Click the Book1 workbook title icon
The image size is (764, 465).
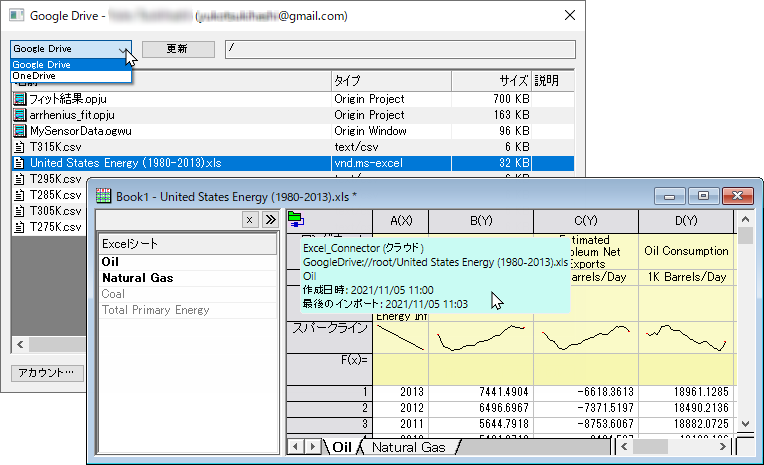click(x=103, y=196)
